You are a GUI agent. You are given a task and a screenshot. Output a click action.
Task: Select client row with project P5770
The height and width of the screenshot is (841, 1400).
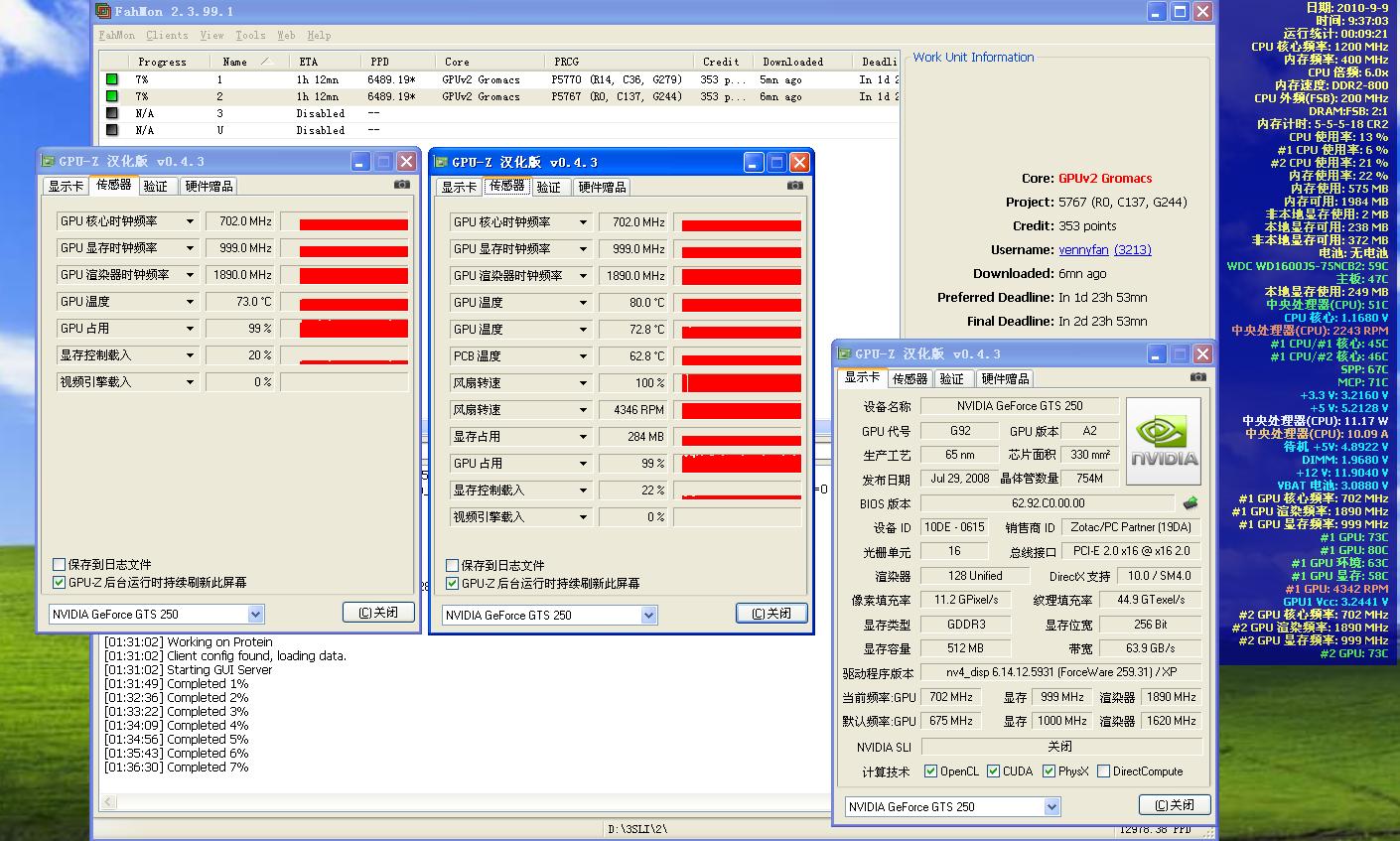point(499,79)
